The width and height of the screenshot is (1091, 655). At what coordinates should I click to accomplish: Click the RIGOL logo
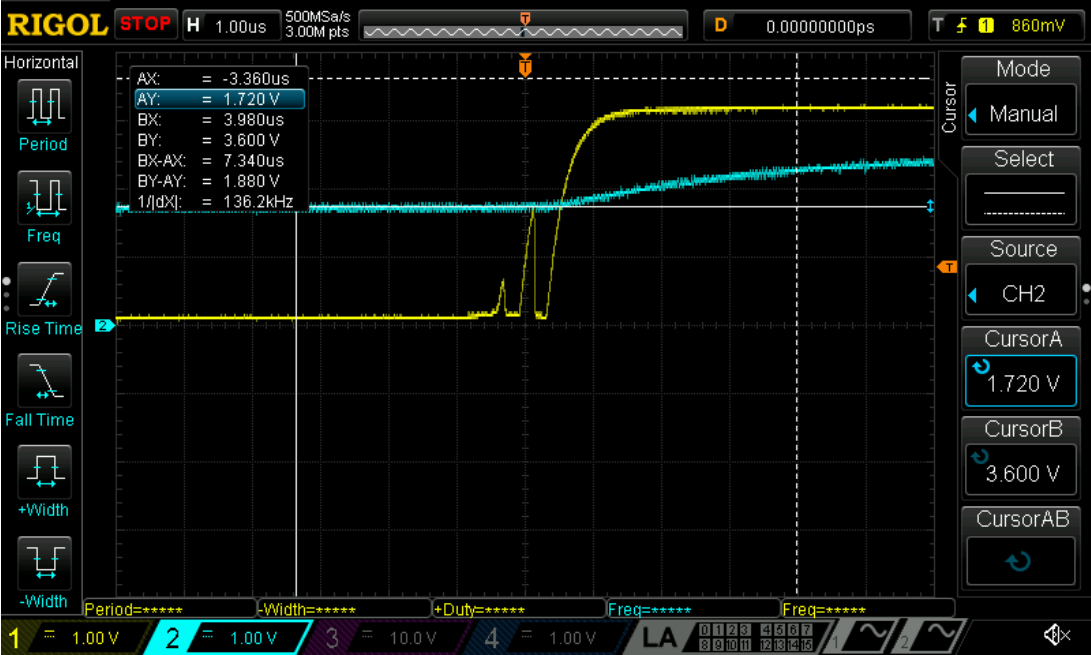(x=57, y=25)
